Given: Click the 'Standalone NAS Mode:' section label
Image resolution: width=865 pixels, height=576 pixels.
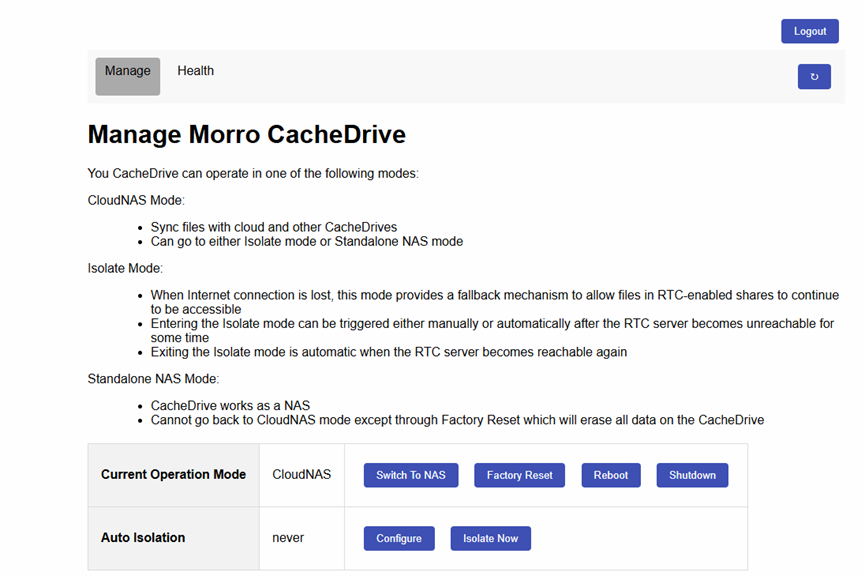Looking at the screenshot, I should tap(153, 379).
